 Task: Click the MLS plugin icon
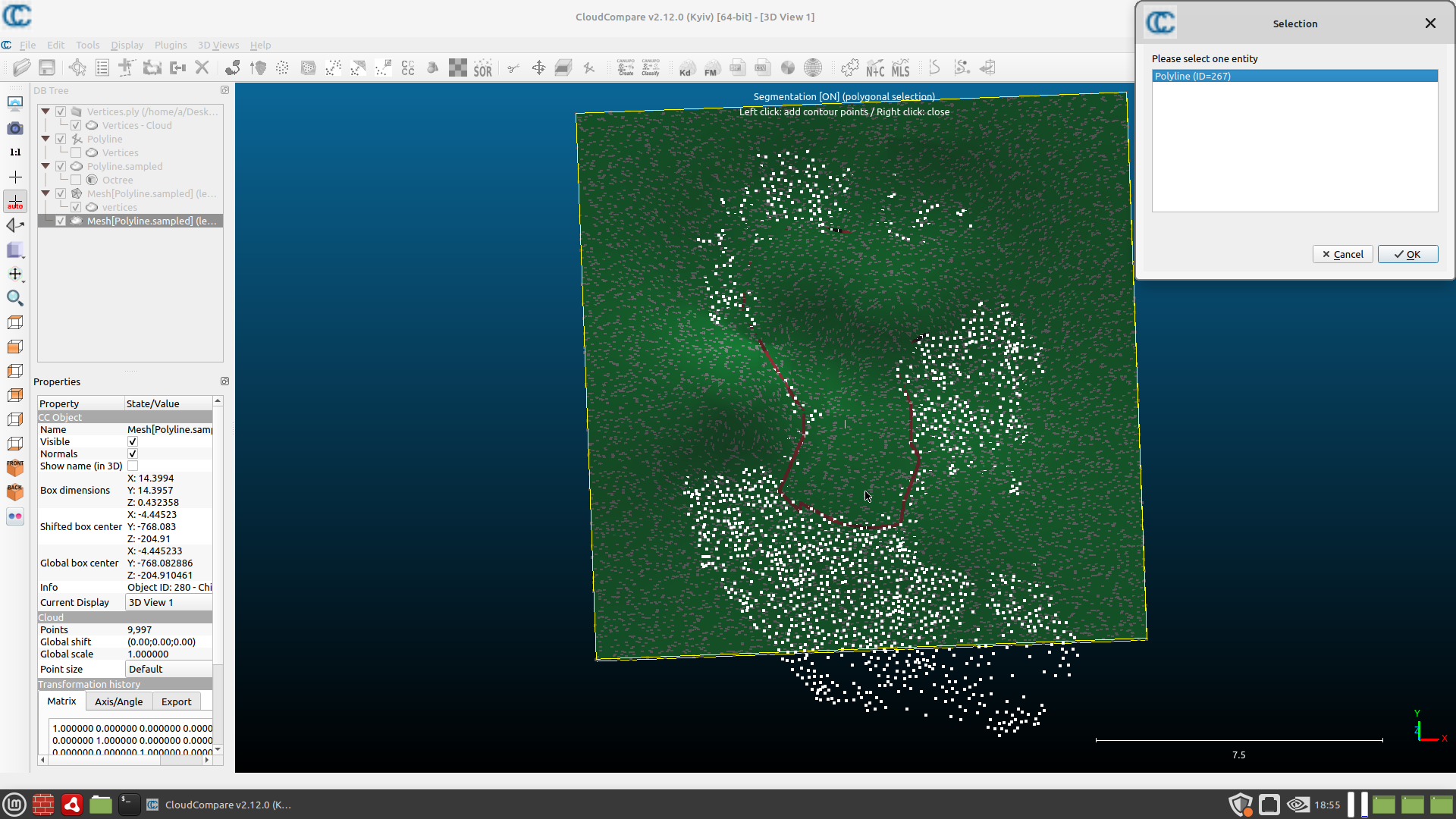click(900, 68)
